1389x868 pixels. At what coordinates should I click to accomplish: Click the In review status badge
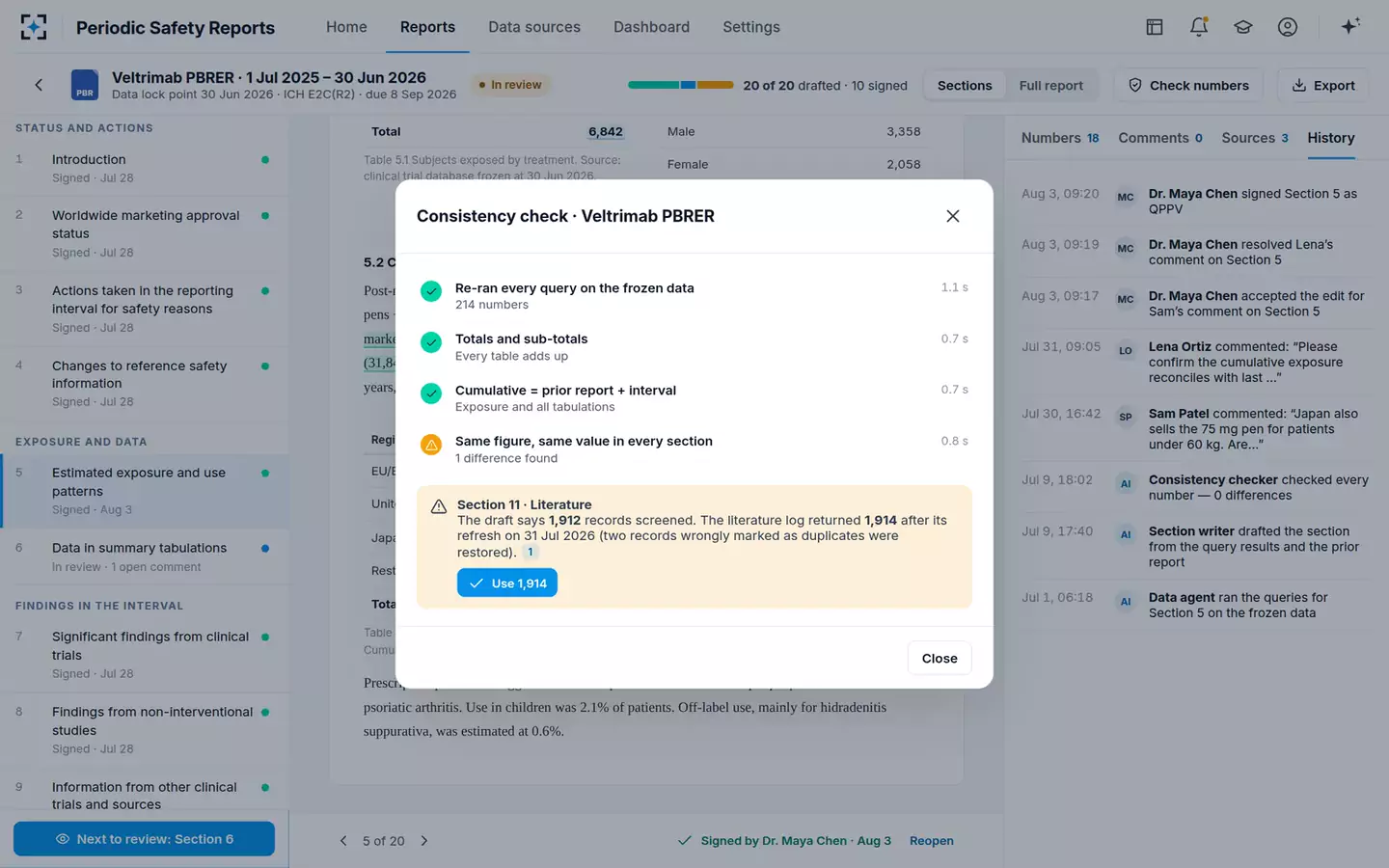pyautogui.click(x=510, y=85)
